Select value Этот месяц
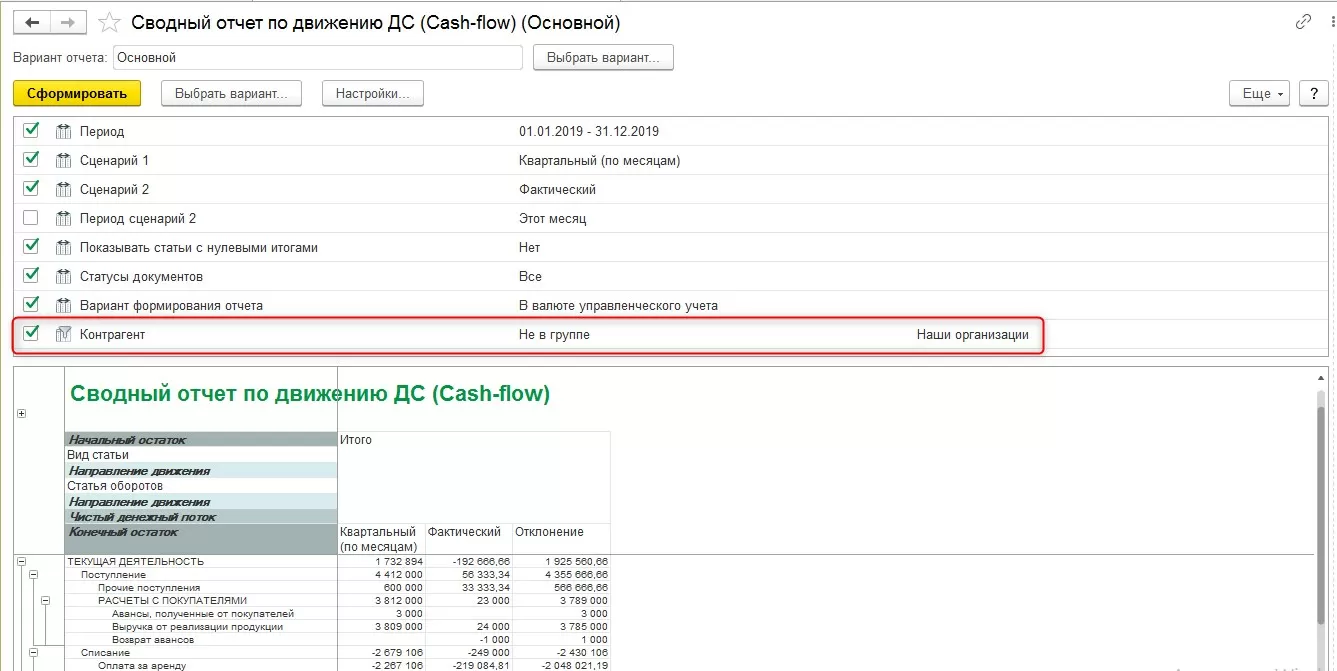1337x671 pixels. [x=552, y=218]
